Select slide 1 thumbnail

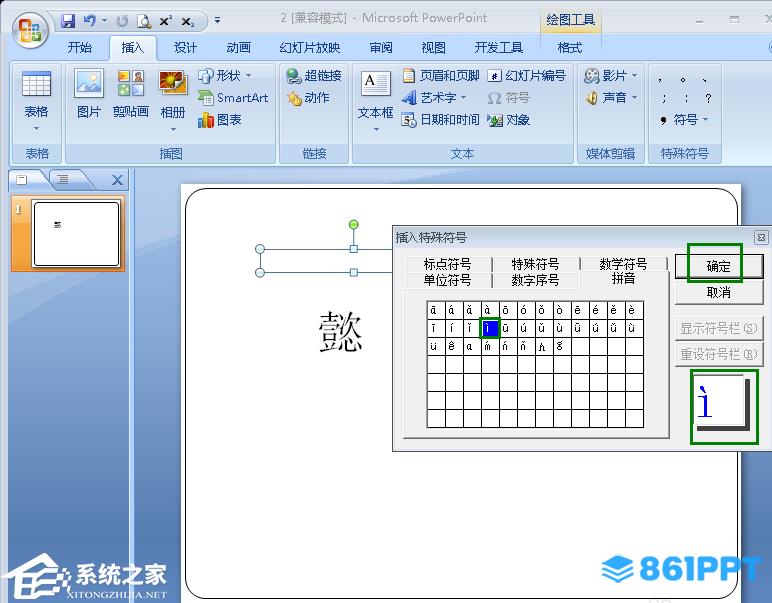click(76, 234)
